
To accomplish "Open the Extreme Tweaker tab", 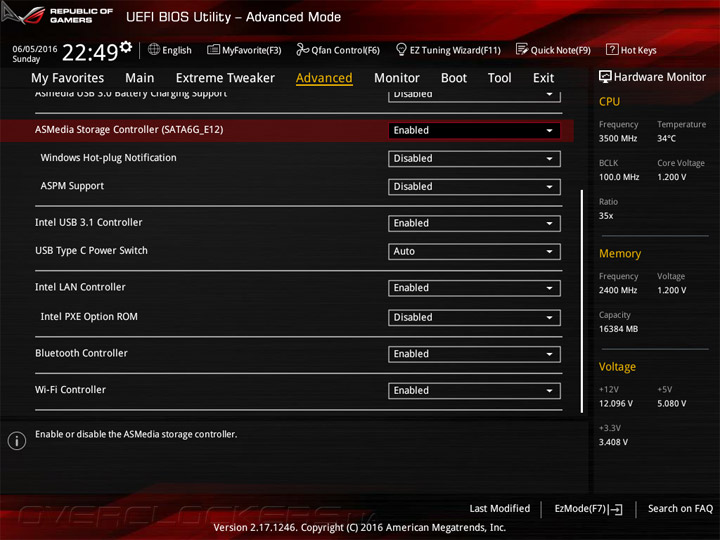I will [225, 78].
